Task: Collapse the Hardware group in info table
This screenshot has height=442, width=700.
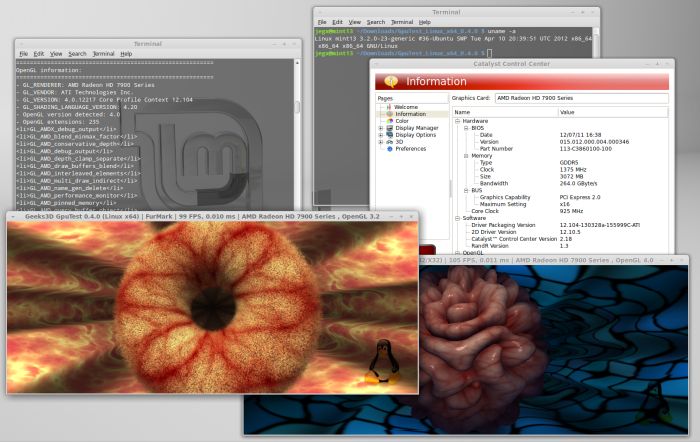Action: pyautogui.click(x=458, y=121)
